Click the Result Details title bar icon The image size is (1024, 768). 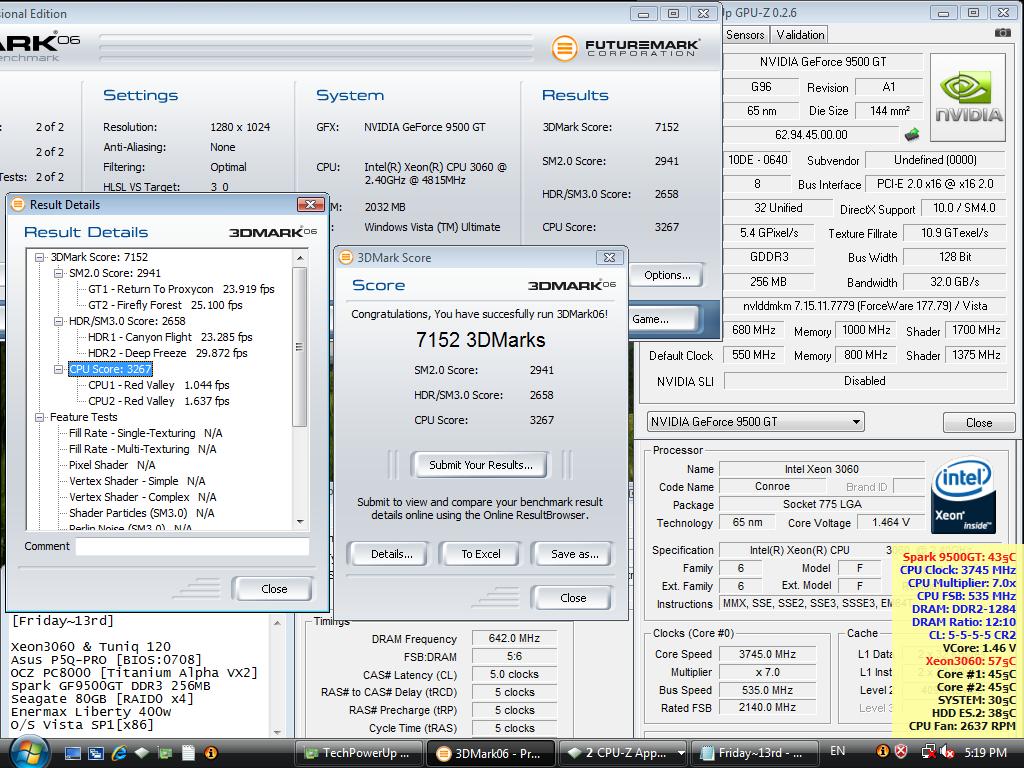18,204
